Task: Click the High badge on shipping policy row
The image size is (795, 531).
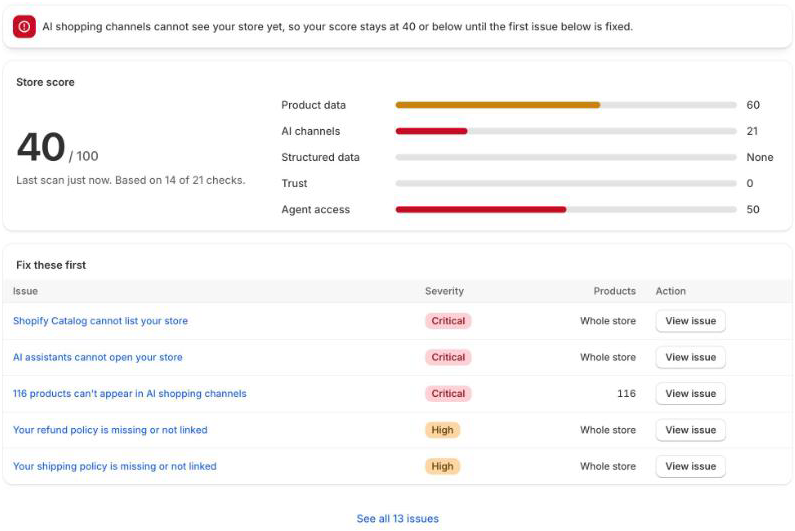Action: (x=442, y=467)
